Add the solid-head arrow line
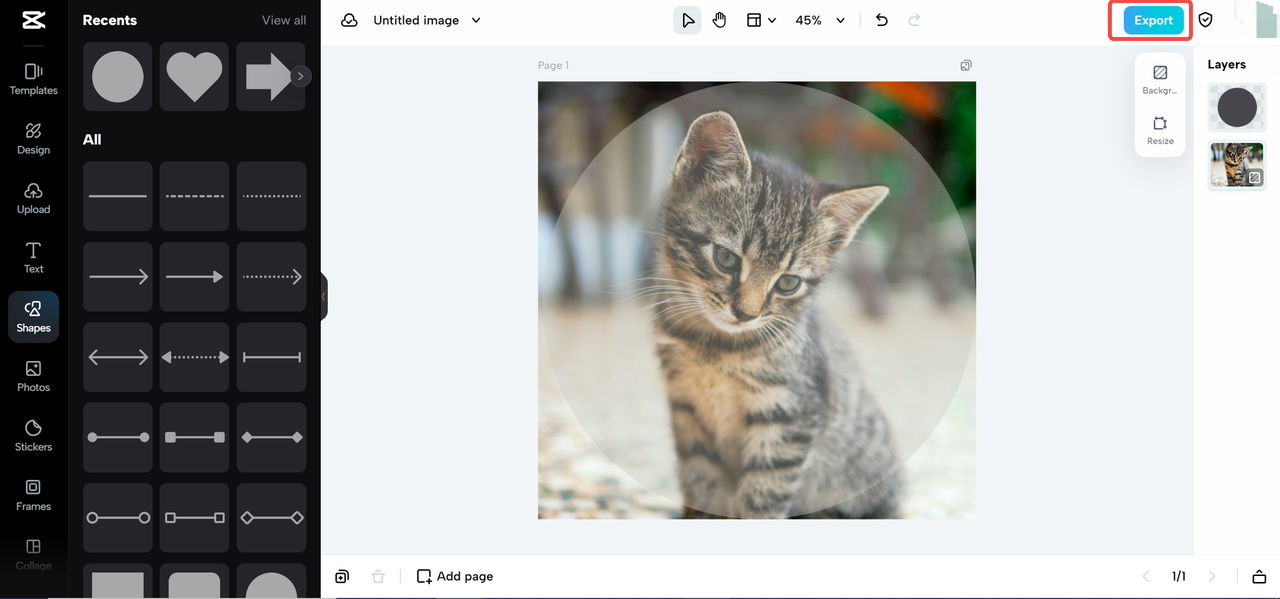Viewport: 1280px width, 599px height. (x=194, y=277)
